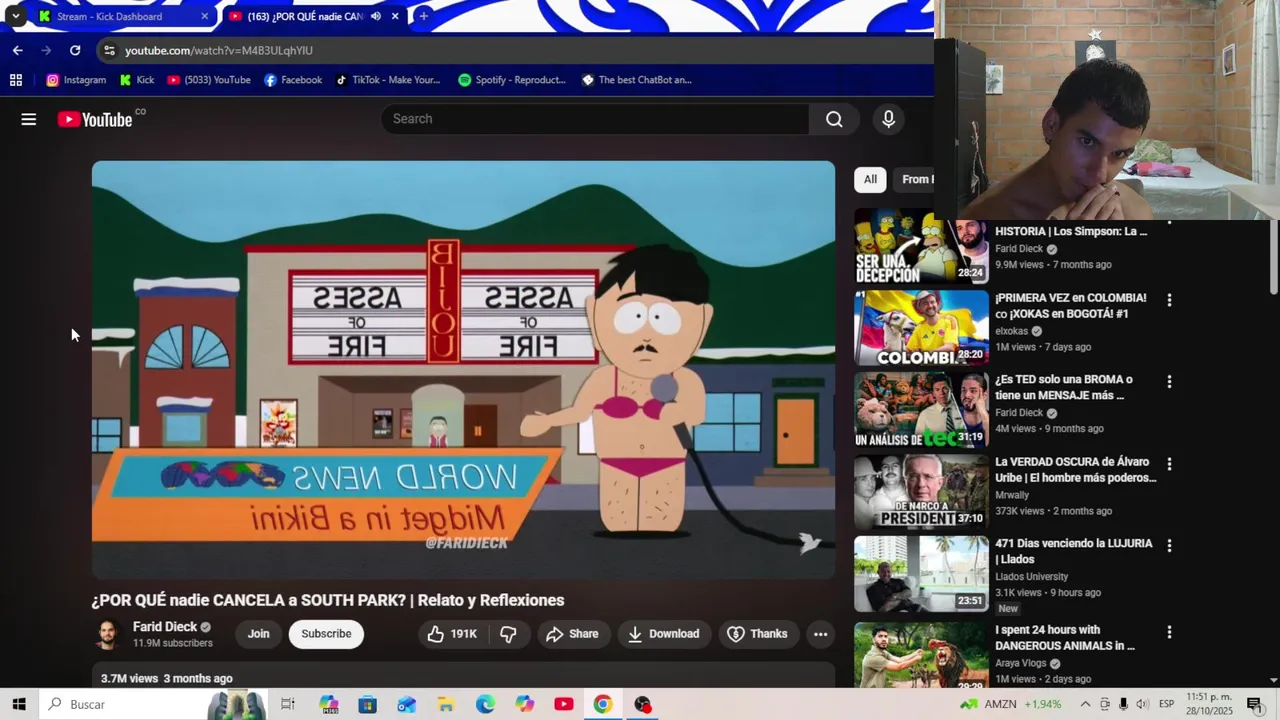Select the From chip beside All
The width and height of the screenshot is (1280, 720).
tap(914, 180)
